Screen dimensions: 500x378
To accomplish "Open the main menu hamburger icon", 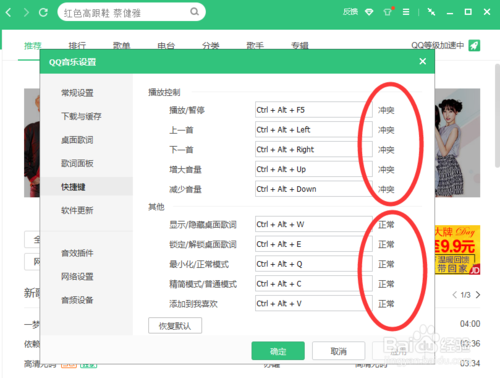I will click(x=406, y=12).
